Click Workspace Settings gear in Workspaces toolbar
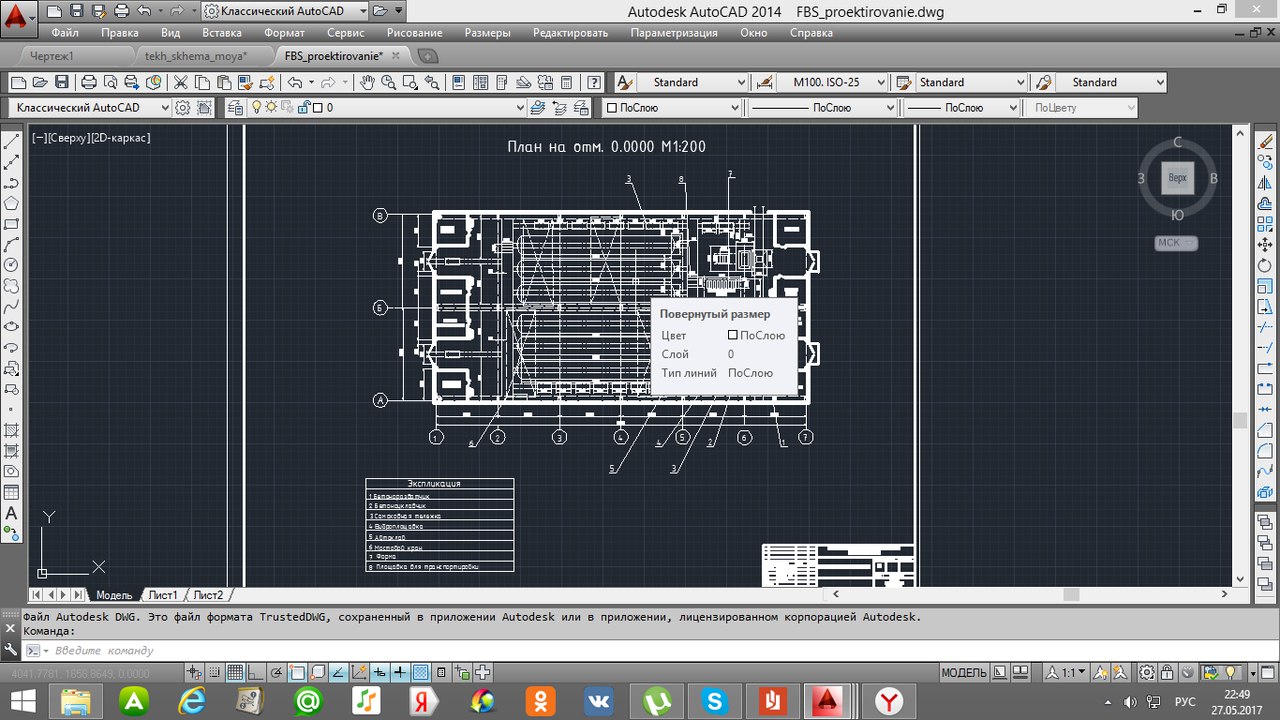Viewport: 1280px width, 720px height. pyautogui.click(x=183, y=107)
